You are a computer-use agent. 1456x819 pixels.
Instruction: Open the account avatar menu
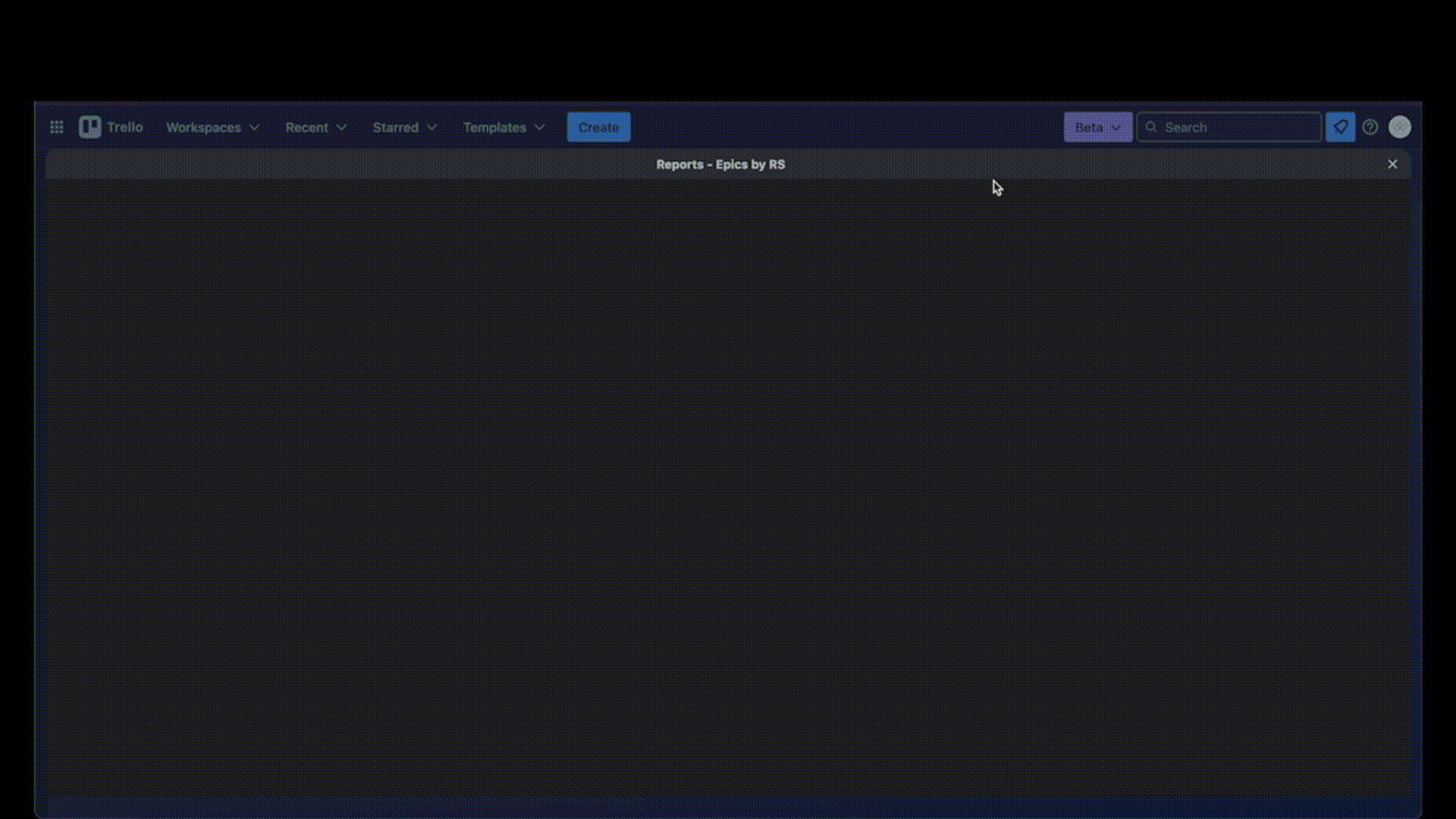1399,127
